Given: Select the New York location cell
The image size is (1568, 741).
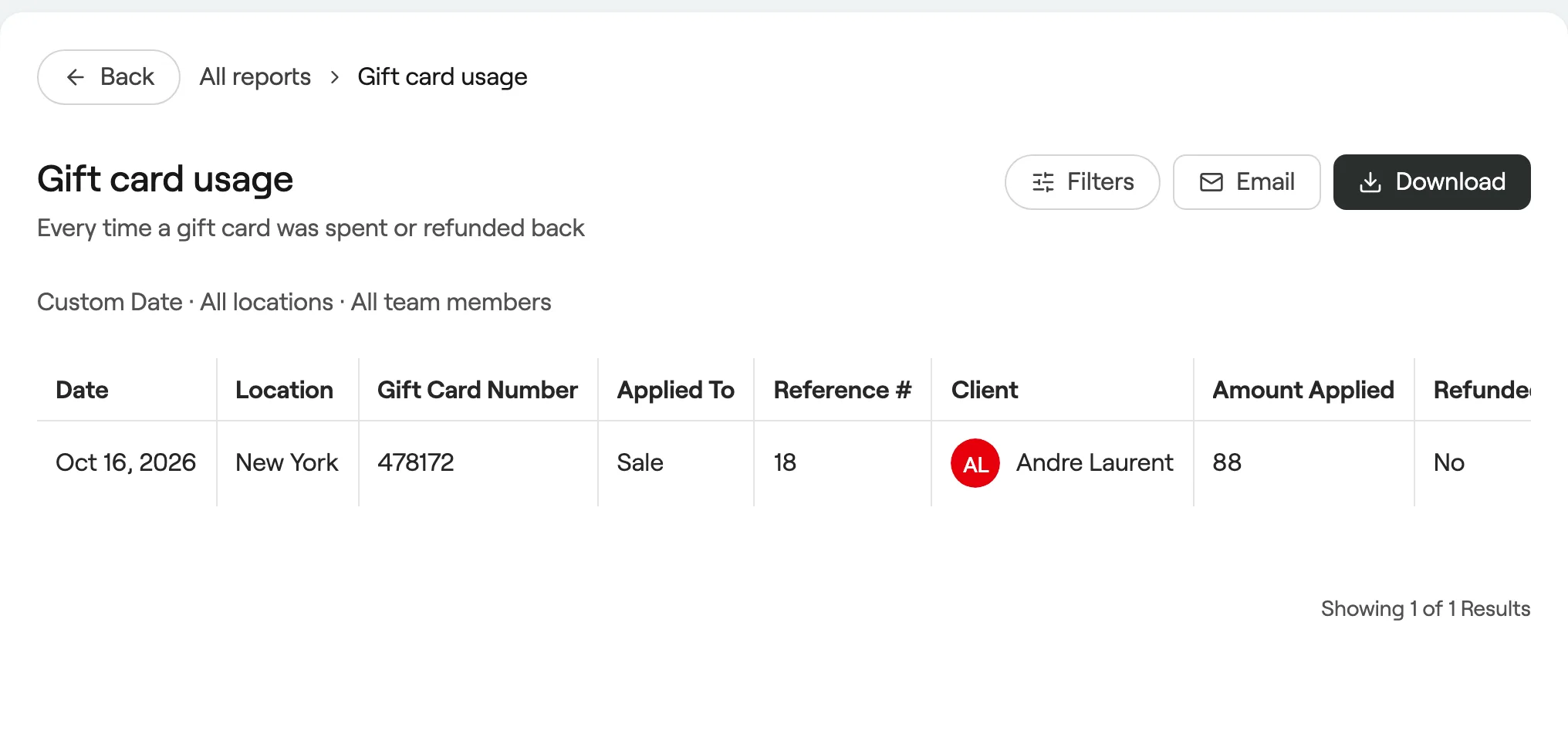Looking at the screenshot, I should click(287, 462).
